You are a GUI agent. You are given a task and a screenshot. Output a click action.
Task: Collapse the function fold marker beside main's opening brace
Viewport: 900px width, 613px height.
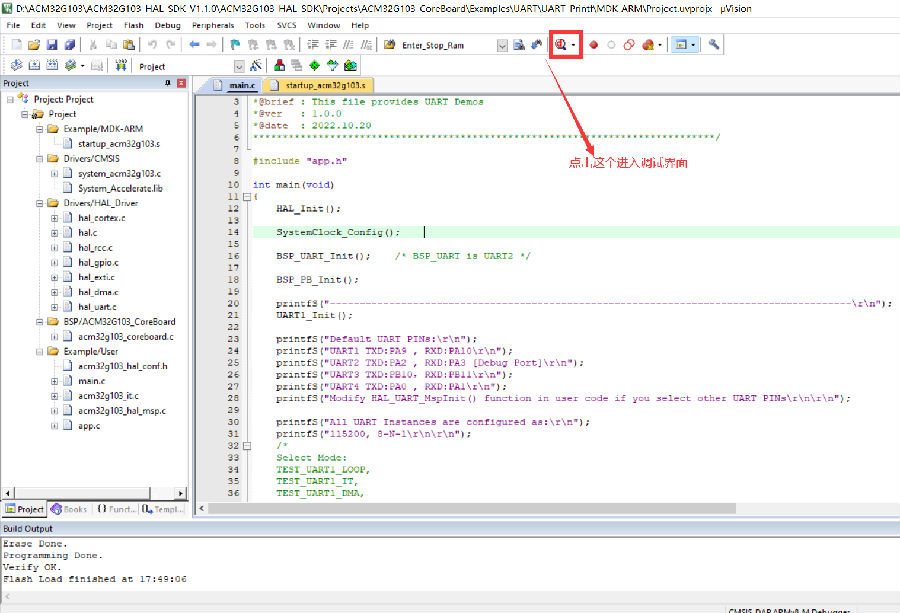pos(247,197)
